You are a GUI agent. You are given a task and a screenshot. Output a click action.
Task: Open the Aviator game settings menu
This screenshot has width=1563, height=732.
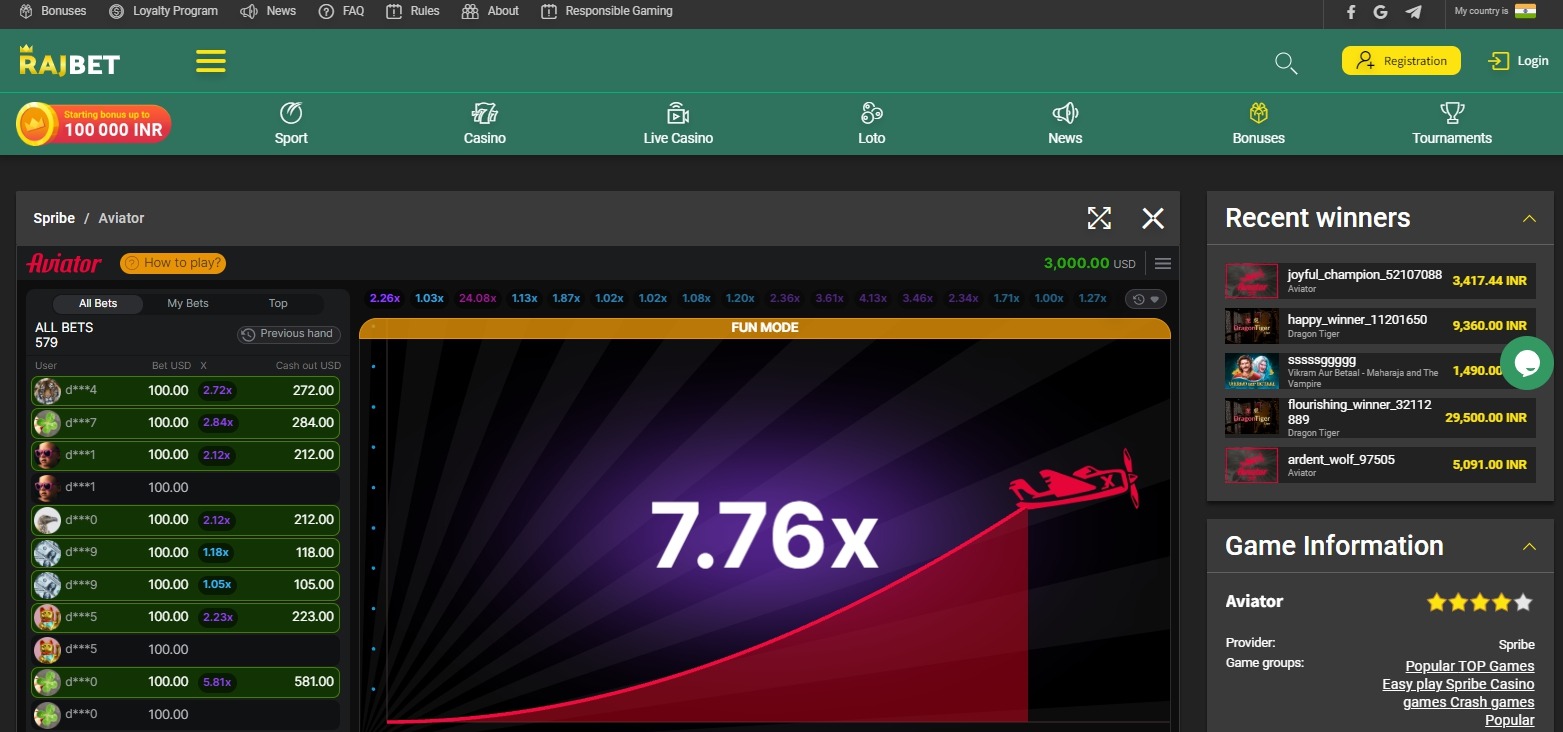(x=1162, y=264)
